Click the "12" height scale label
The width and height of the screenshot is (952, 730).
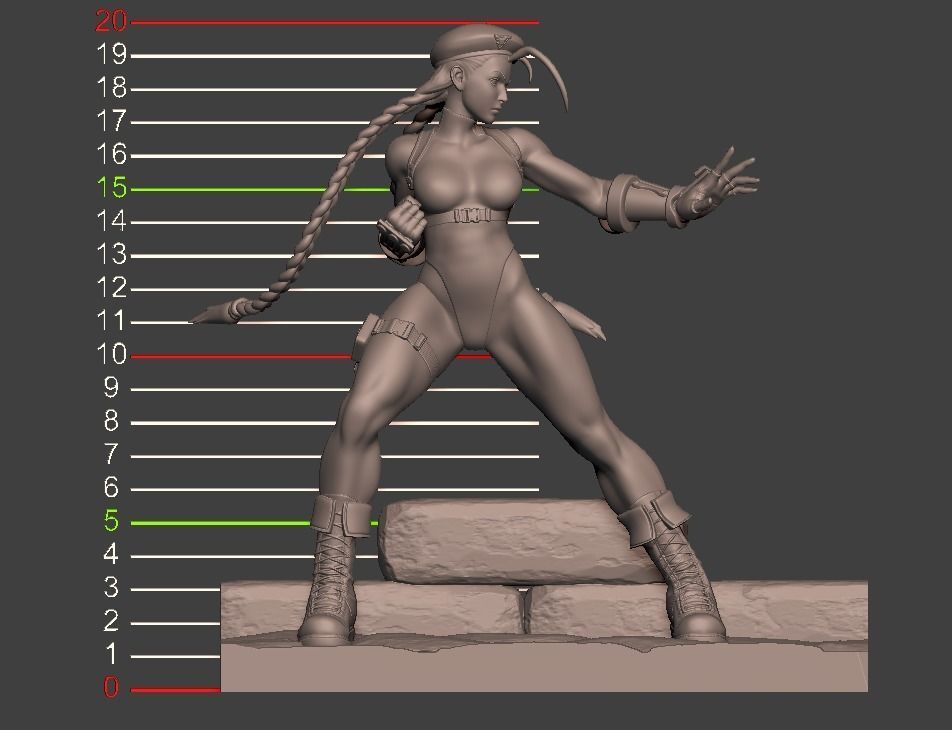coord(112,288)
